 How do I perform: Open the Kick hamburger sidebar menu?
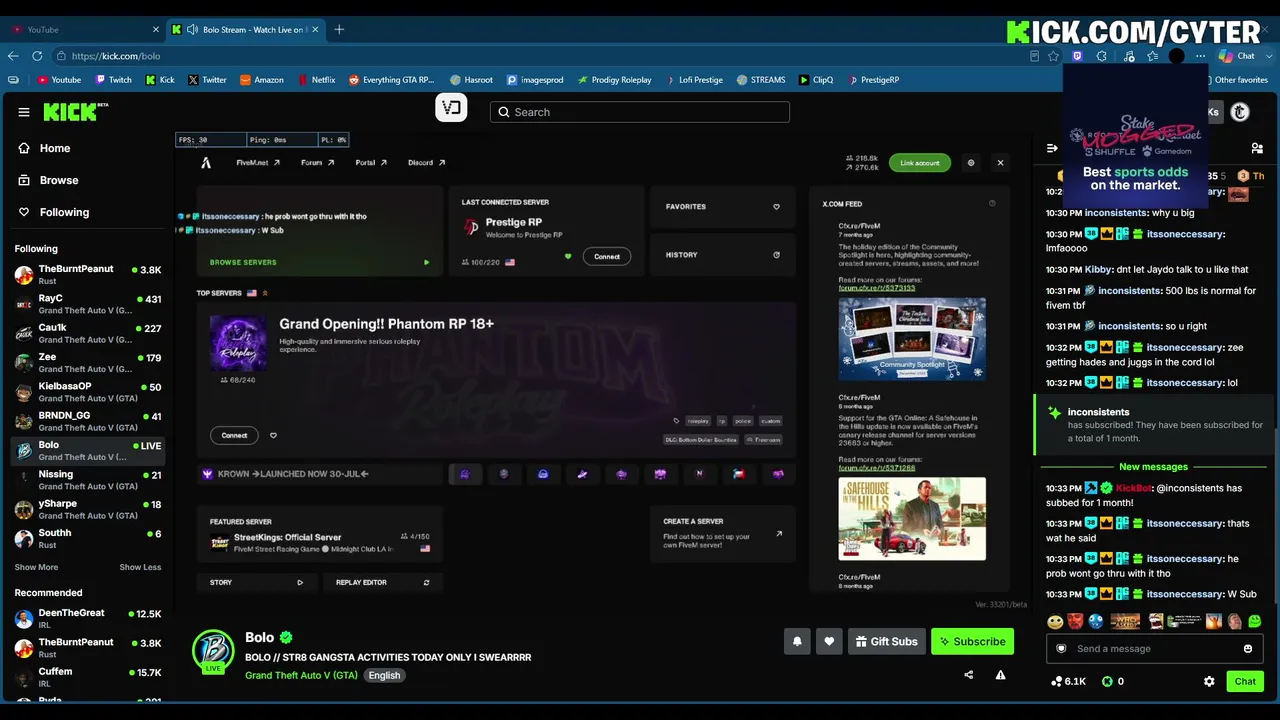click(24, 112)
